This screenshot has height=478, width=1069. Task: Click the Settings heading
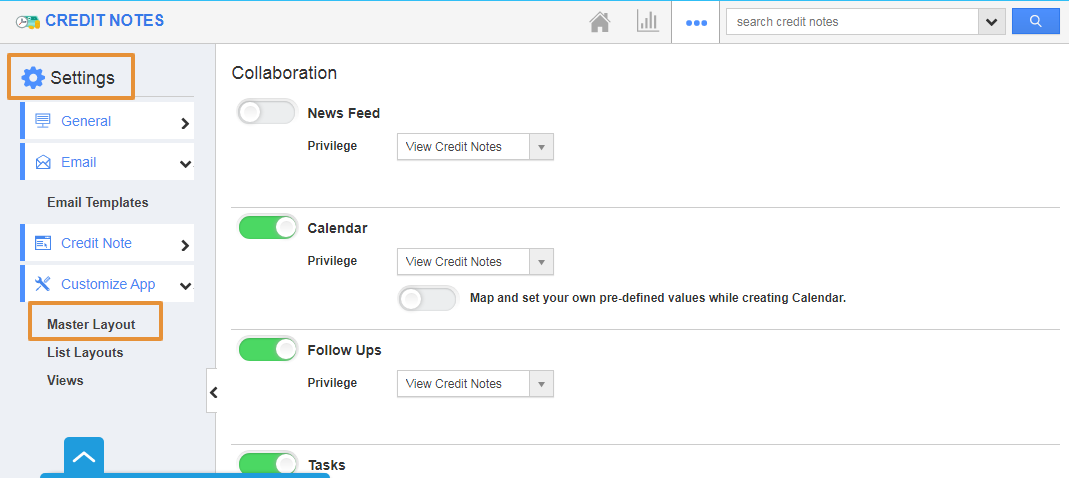[82, 78]
